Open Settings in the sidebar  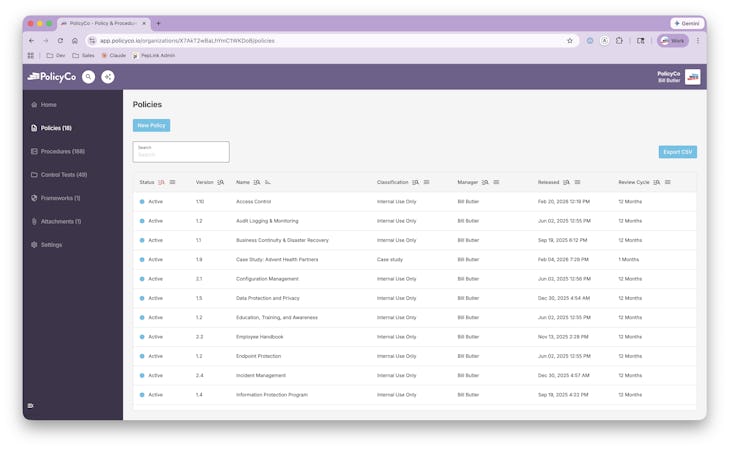coord(46,245)
